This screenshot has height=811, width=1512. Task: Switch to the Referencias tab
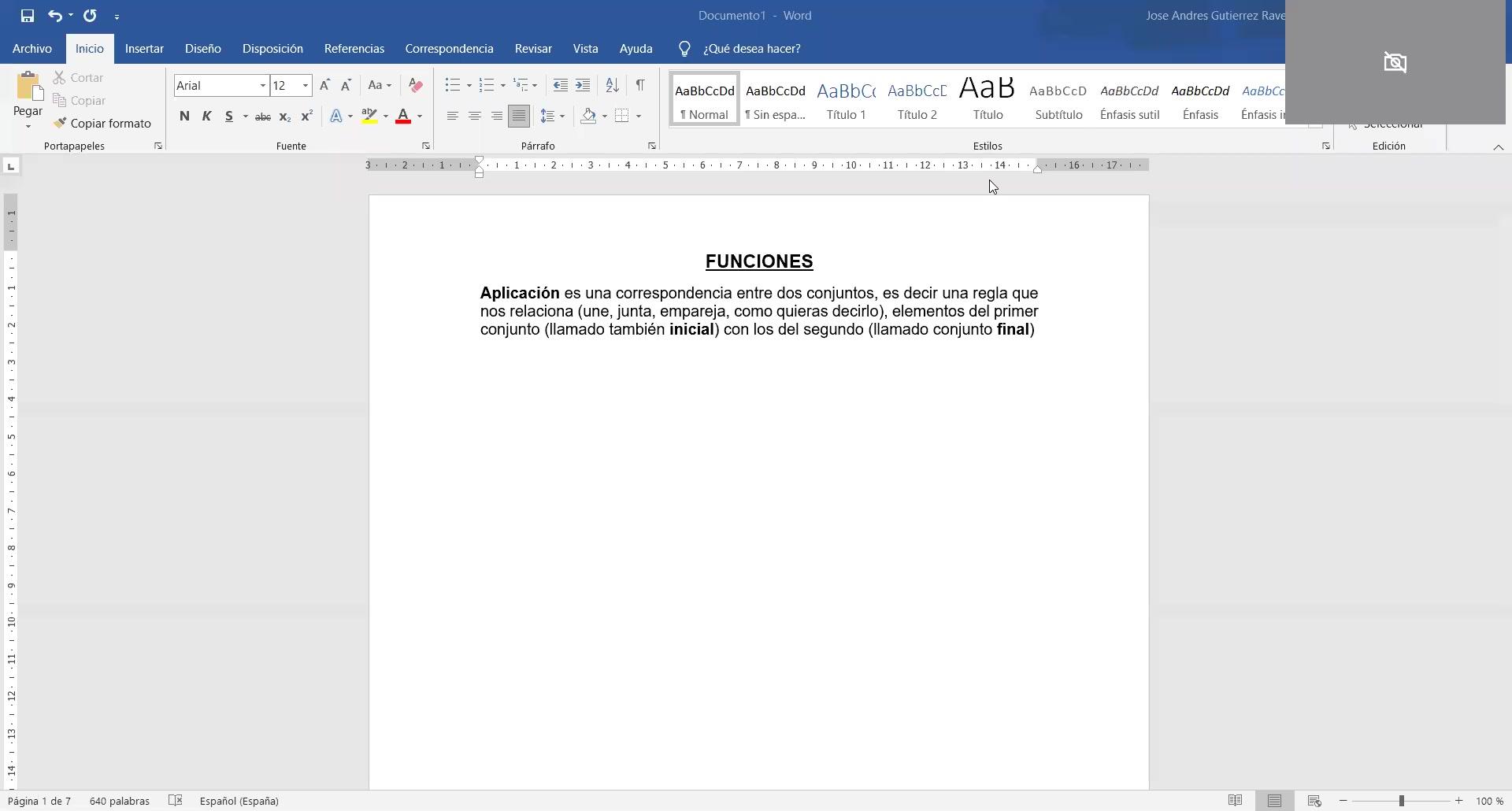354,49
